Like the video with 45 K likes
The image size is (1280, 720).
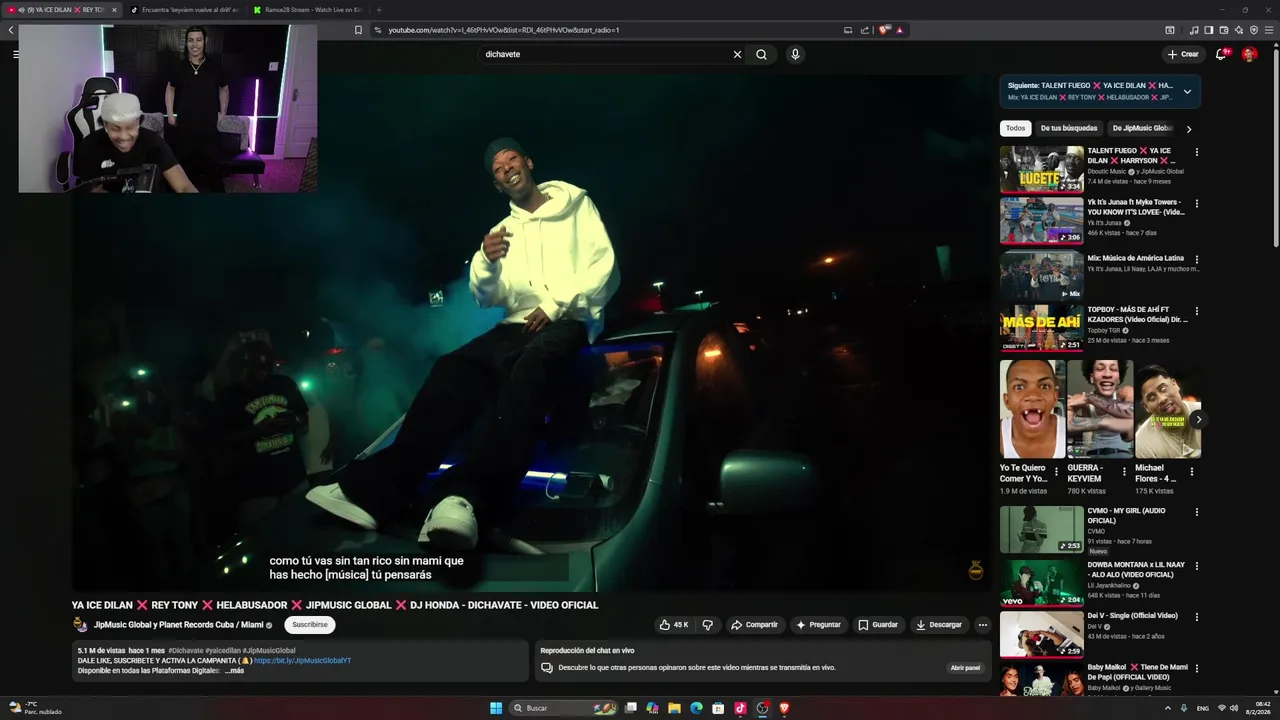(x=673, y=625)
